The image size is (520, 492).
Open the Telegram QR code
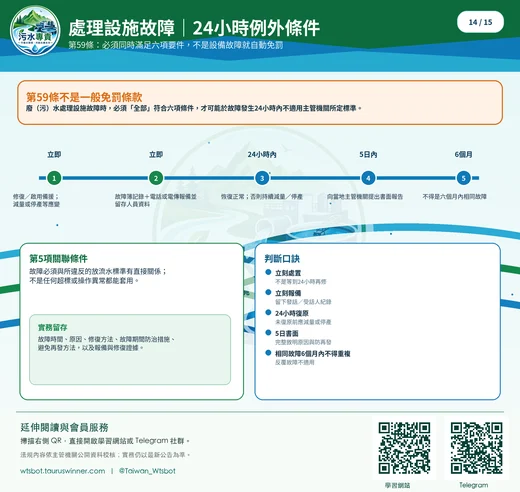point(476,448)
